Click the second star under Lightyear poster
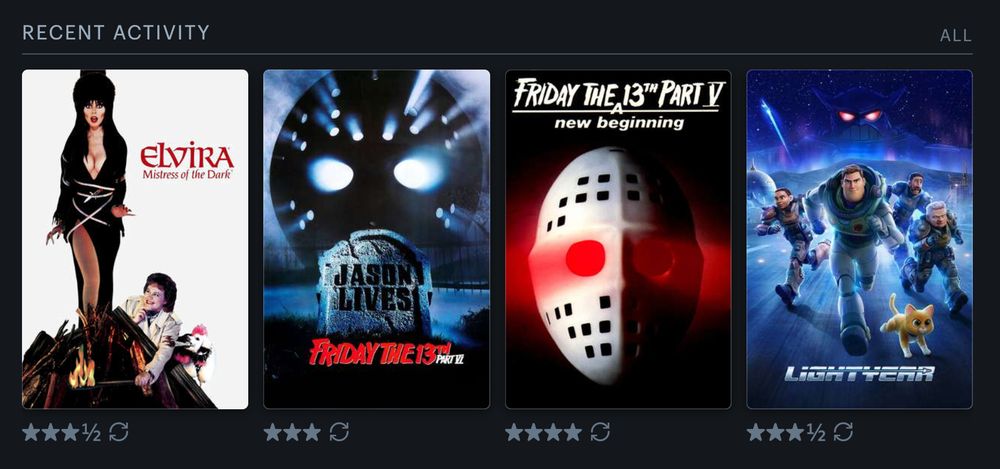 776,432
